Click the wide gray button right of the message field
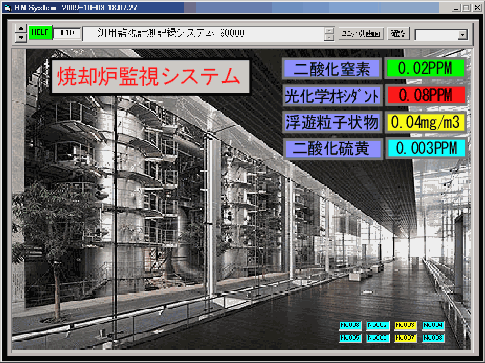This screenshot has width=485, height=363. tap(361, 34)
